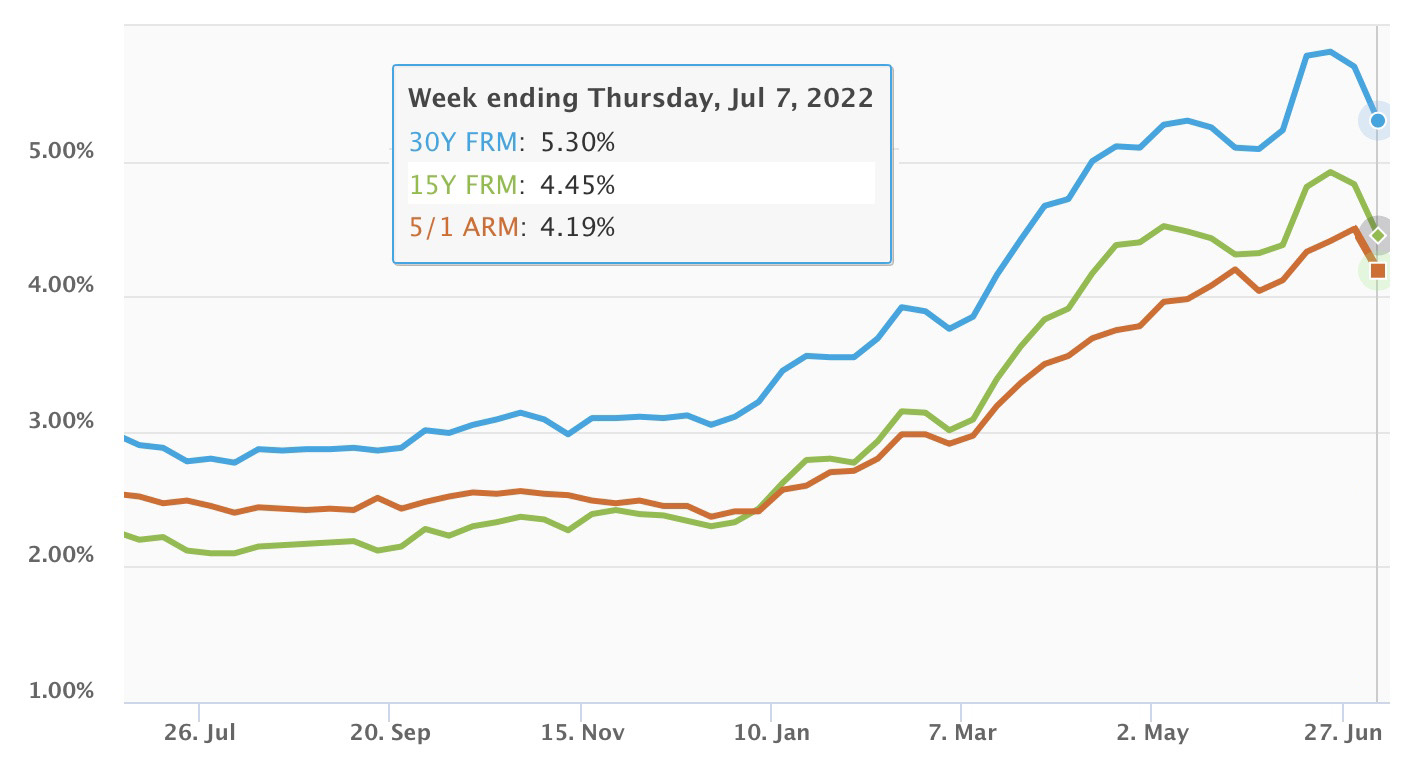Click the tooltip's Week ending date heading
Viewport: 1410px width, 760px height.
pos(641,98)
